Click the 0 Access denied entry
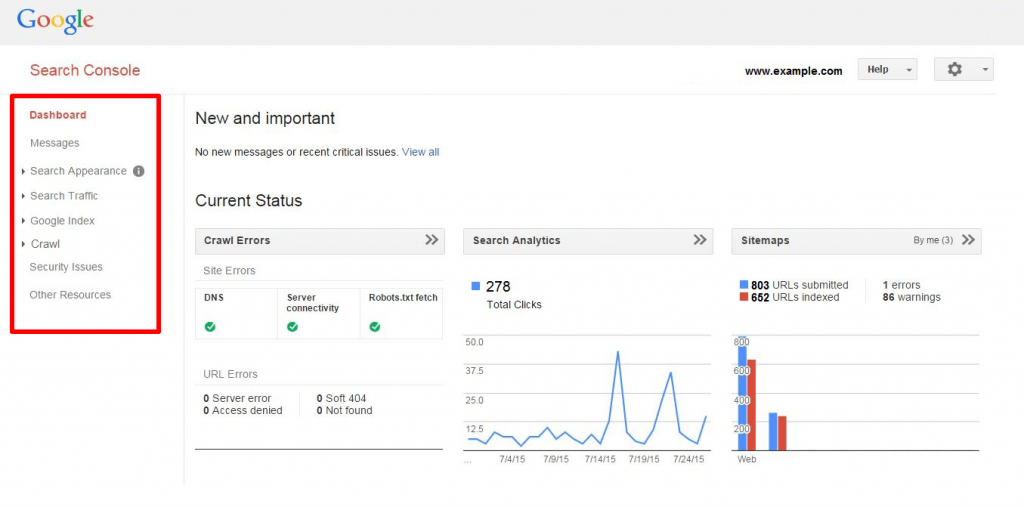Screen dimensions: 1024x507 (x=243, y=410)
